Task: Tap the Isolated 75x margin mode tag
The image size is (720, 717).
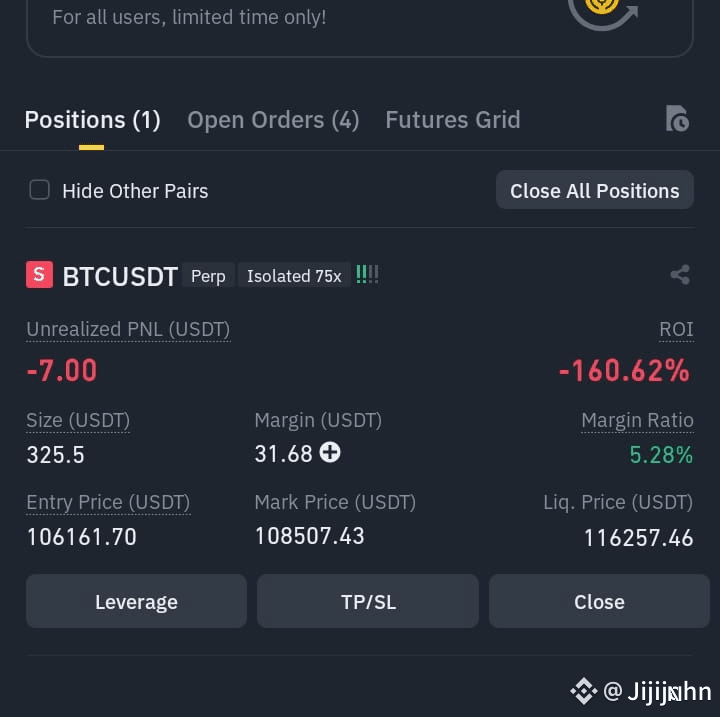Action: (x=294, y=276)
